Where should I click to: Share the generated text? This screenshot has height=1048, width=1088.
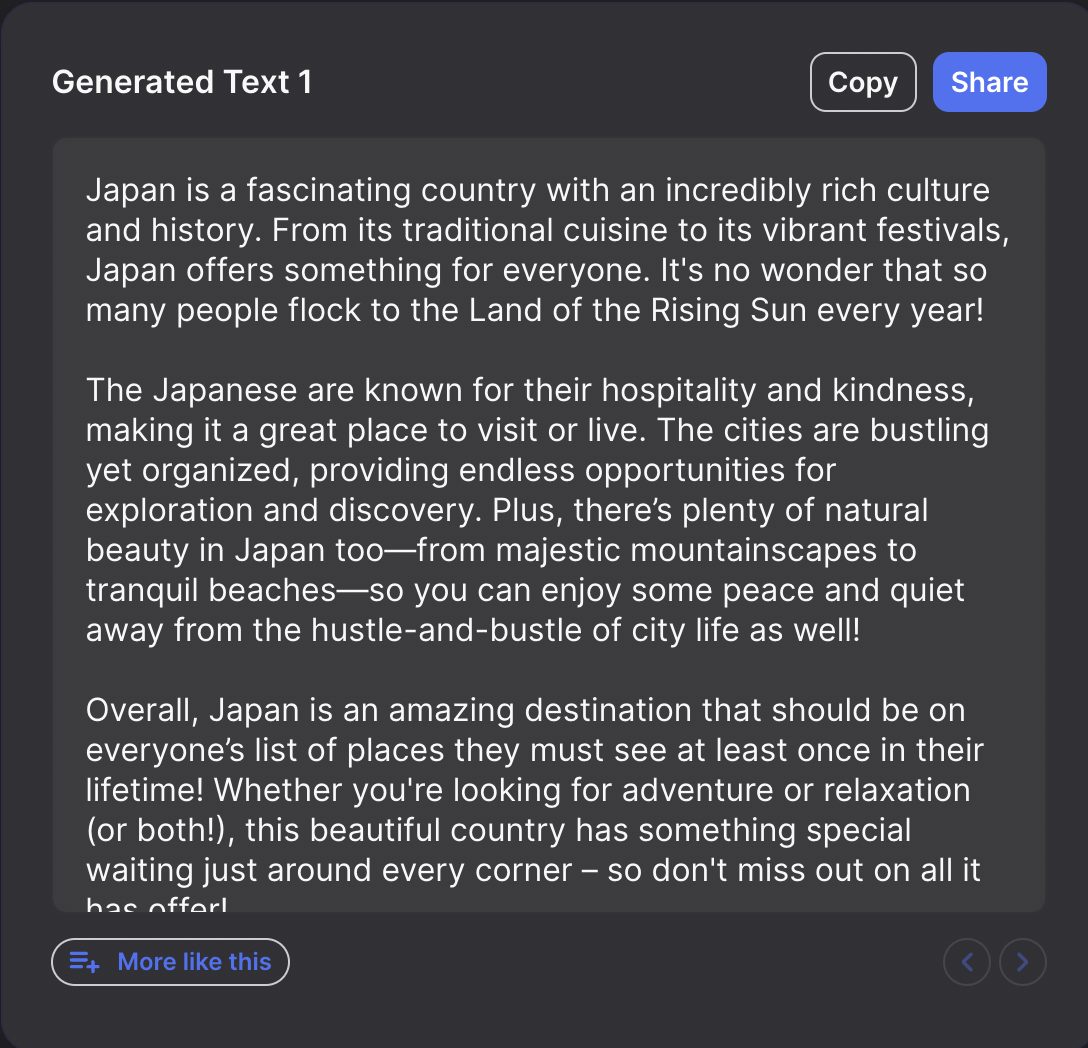(989, 82)
